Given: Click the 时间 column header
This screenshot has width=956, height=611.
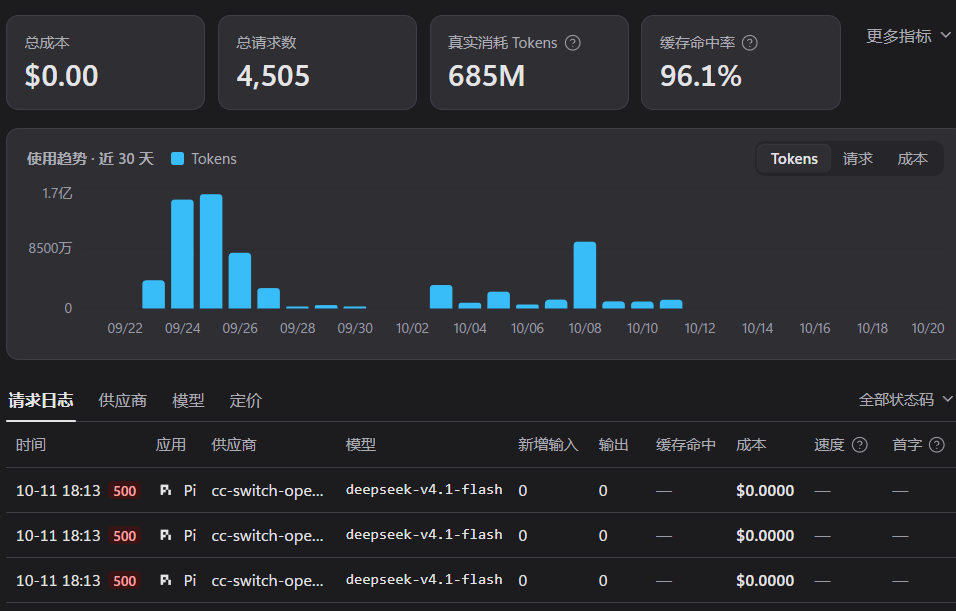Looking at the screenshot, I should pos(30,445).
